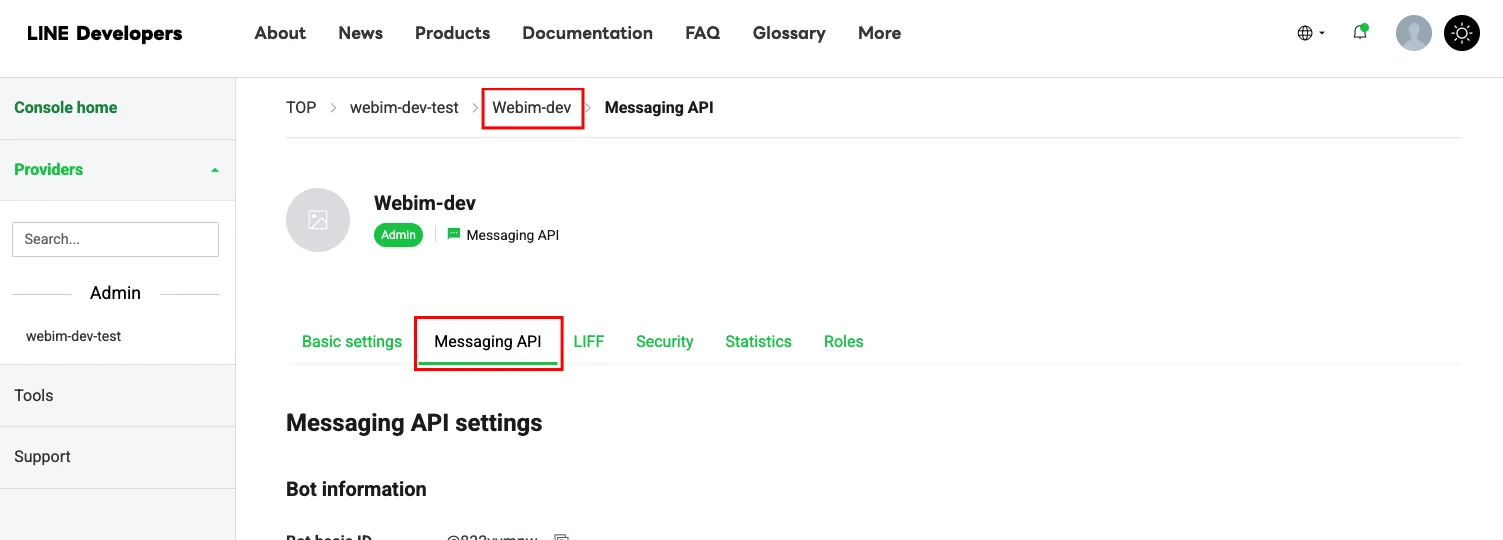1503x540 pixels.
Task: Collapse the Providers section arrow
Action: point(214,170)
